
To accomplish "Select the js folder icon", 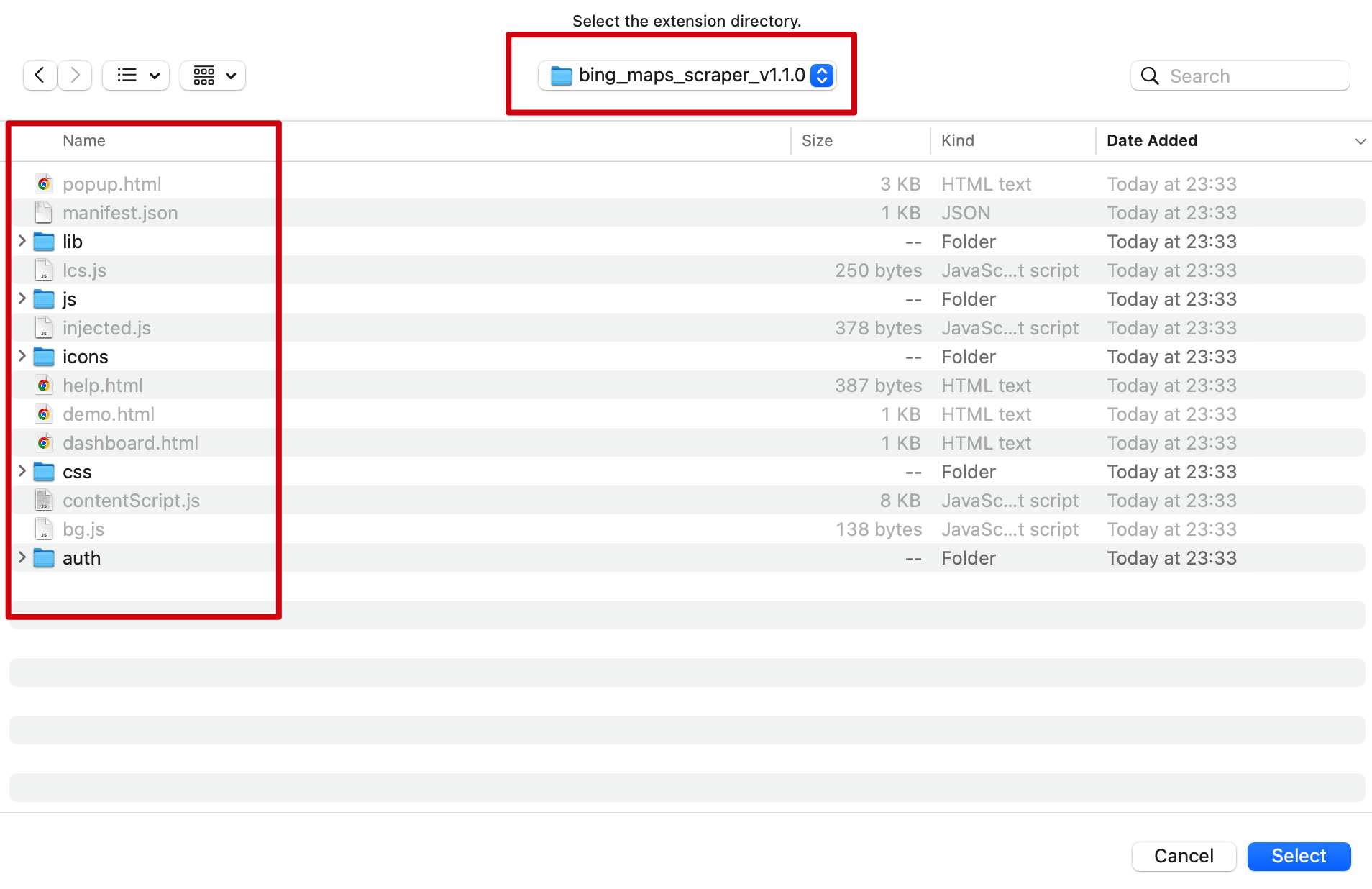I will coord(44,299).
